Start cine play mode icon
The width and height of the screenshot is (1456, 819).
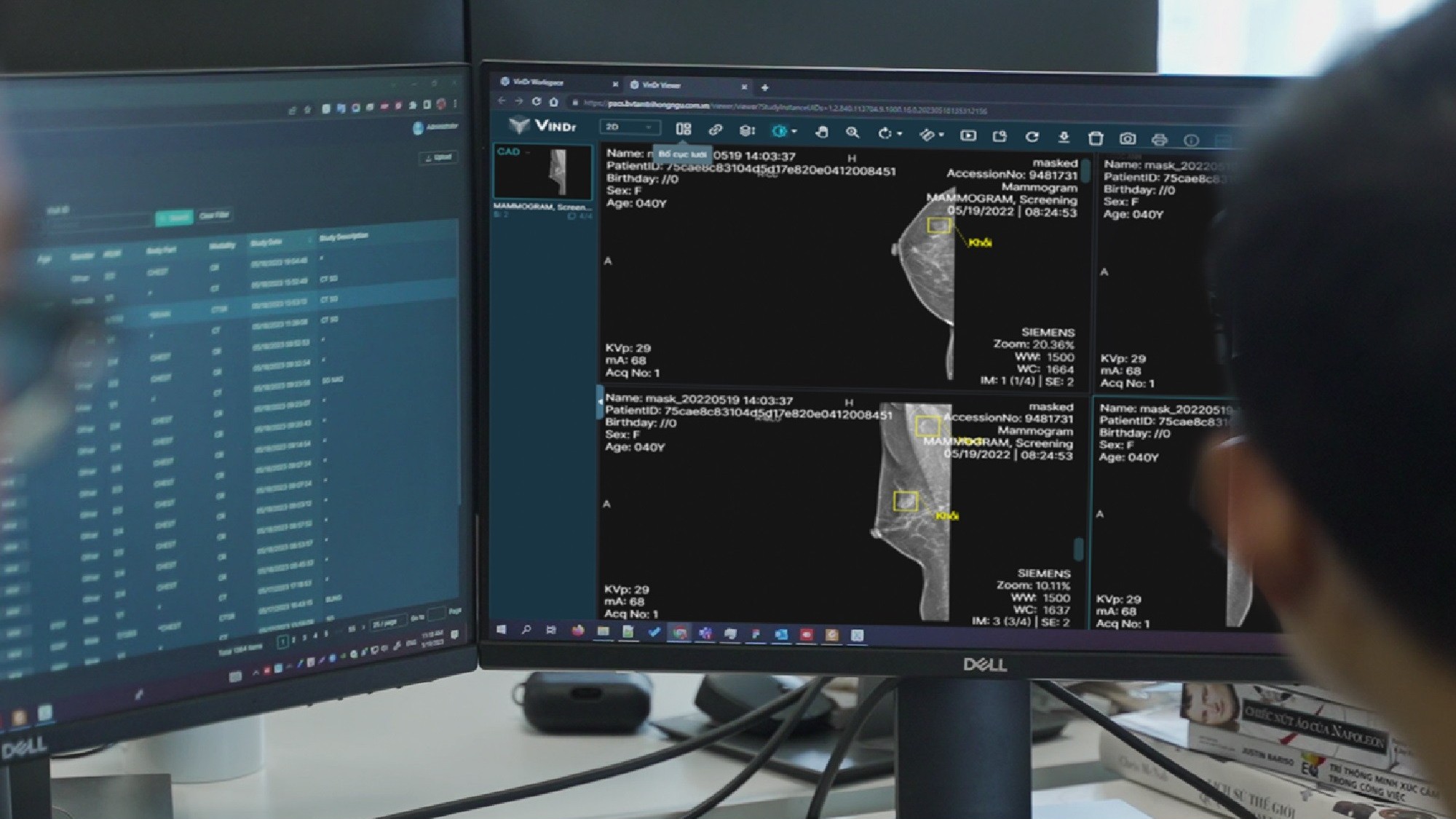[968, 135]
